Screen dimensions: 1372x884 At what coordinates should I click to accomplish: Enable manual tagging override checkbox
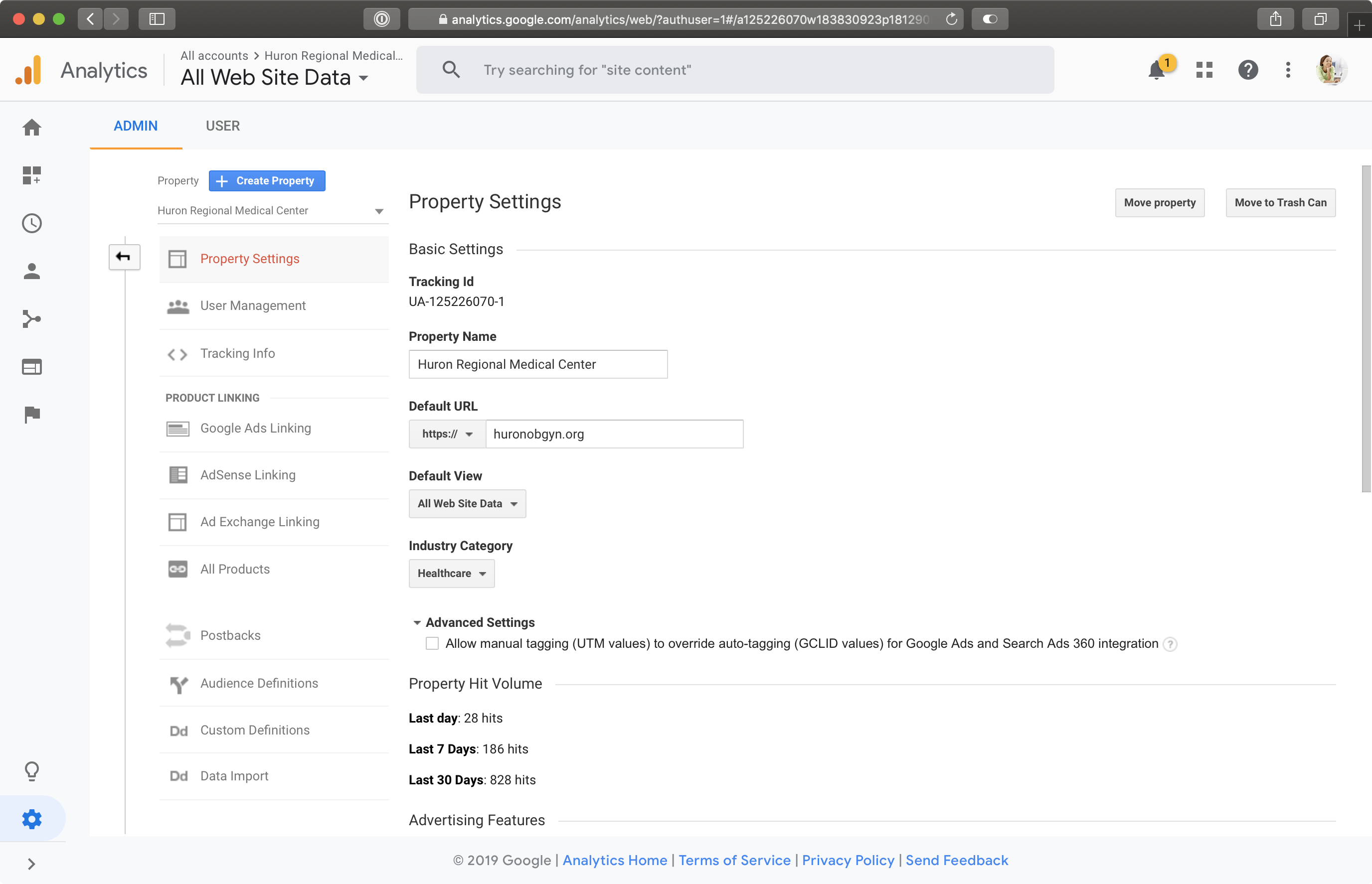(432, 643)
